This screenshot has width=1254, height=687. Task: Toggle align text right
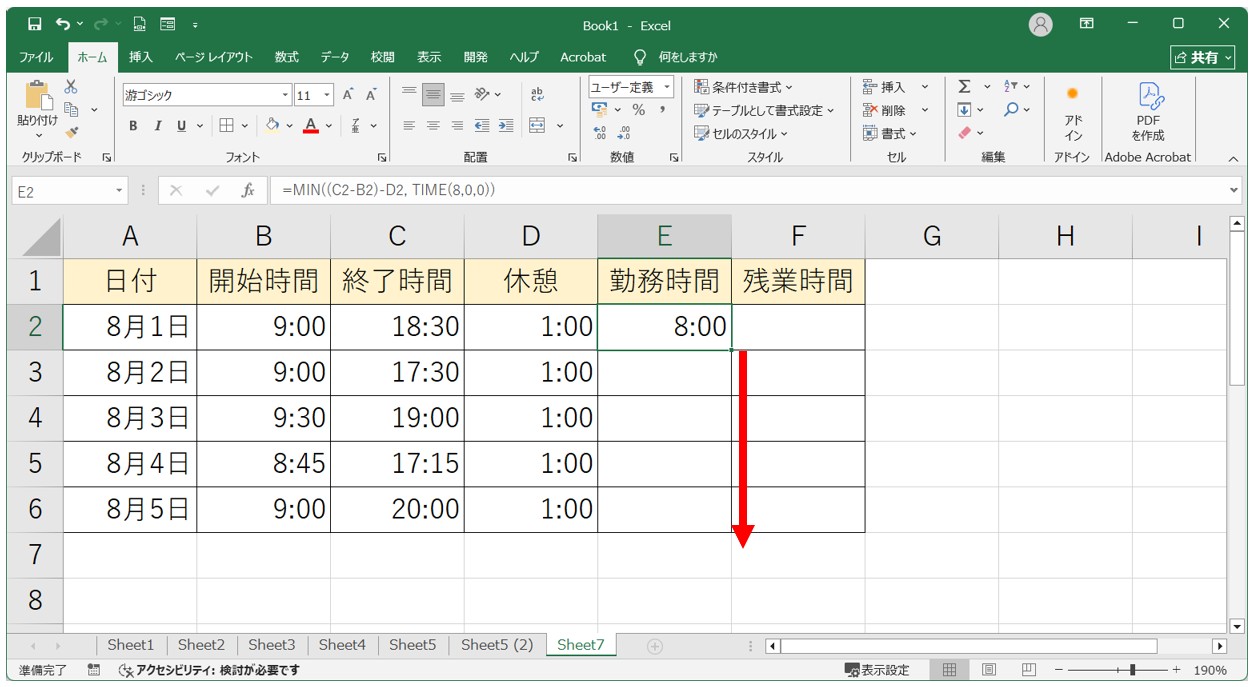pos(457,126)
